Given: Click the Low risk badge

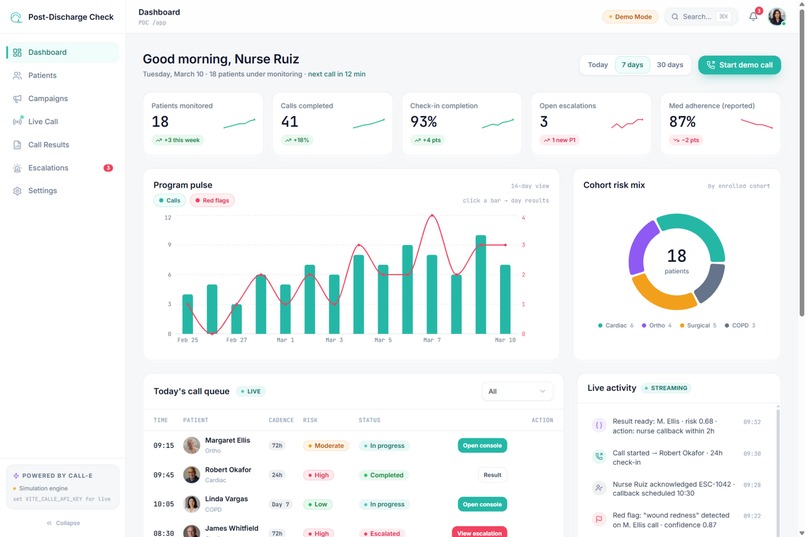Looking at the screenshot, I should pos(317,504).
